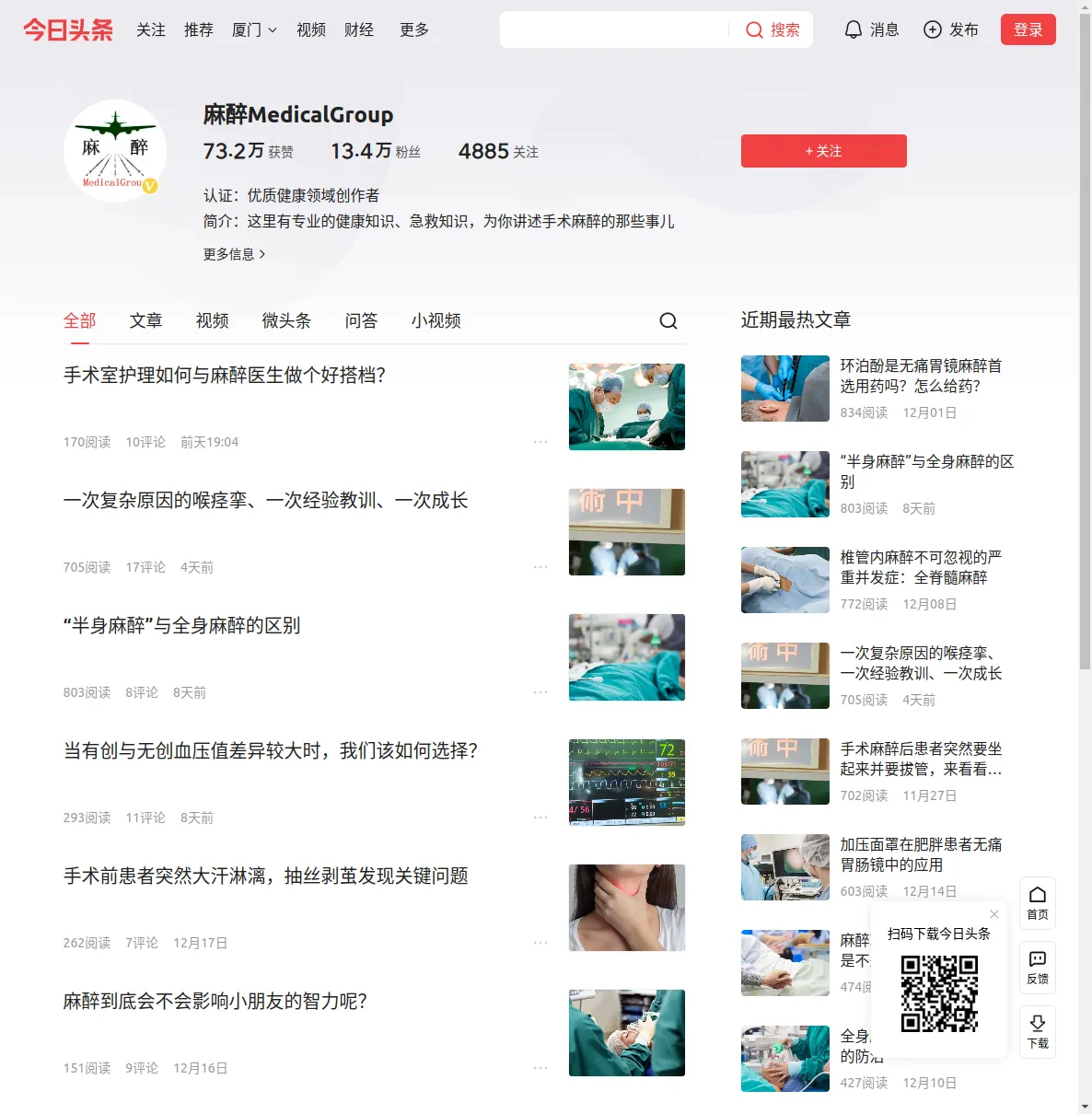Image resolution: width=1092 pixels, height=1114 pixels.
Task: Click the 登录 login button
Action: click(1028, 29)
